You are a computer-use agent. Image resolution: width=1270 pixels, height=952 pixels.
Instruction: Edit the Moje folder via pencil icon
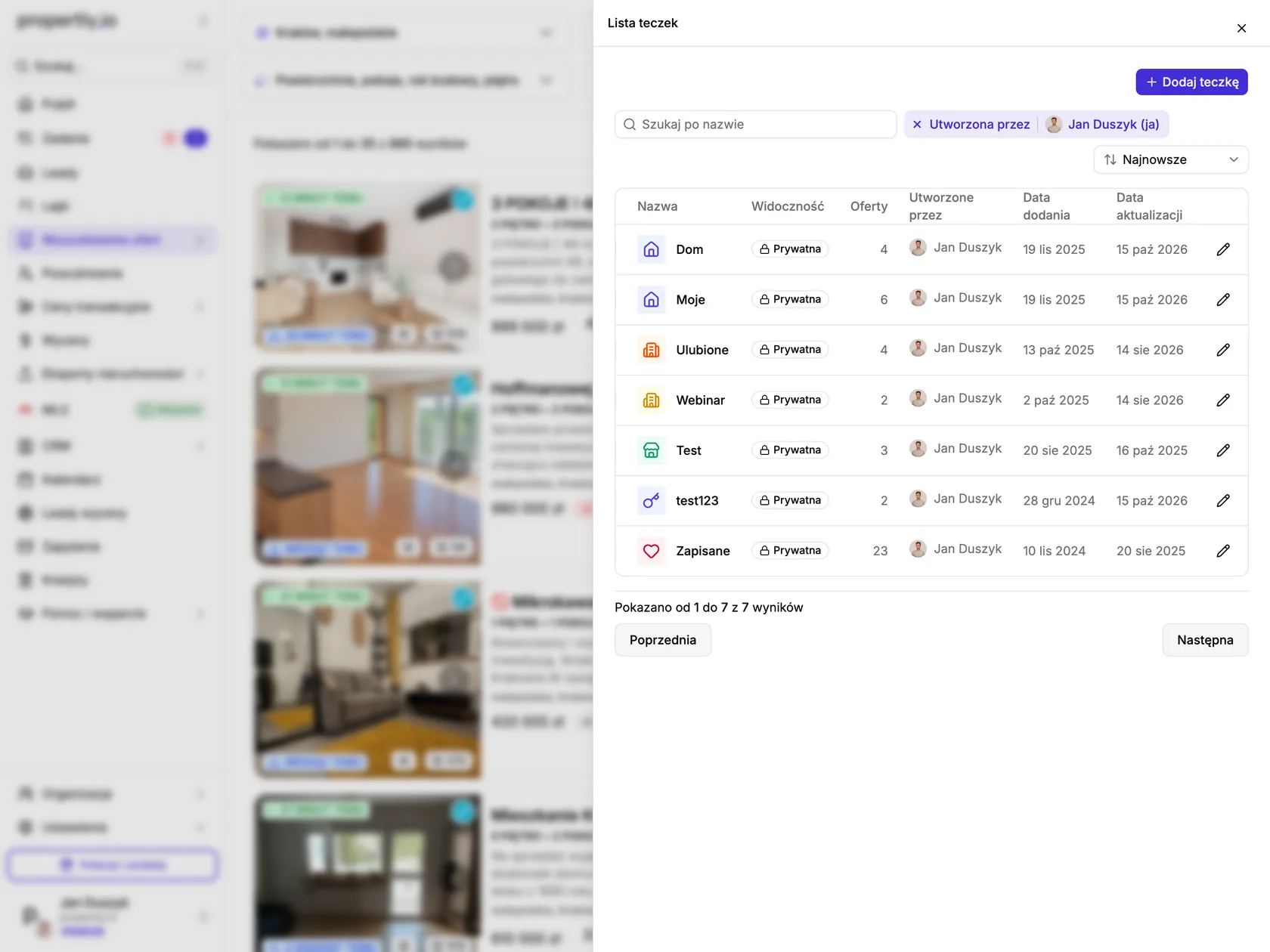point(1223,299)
